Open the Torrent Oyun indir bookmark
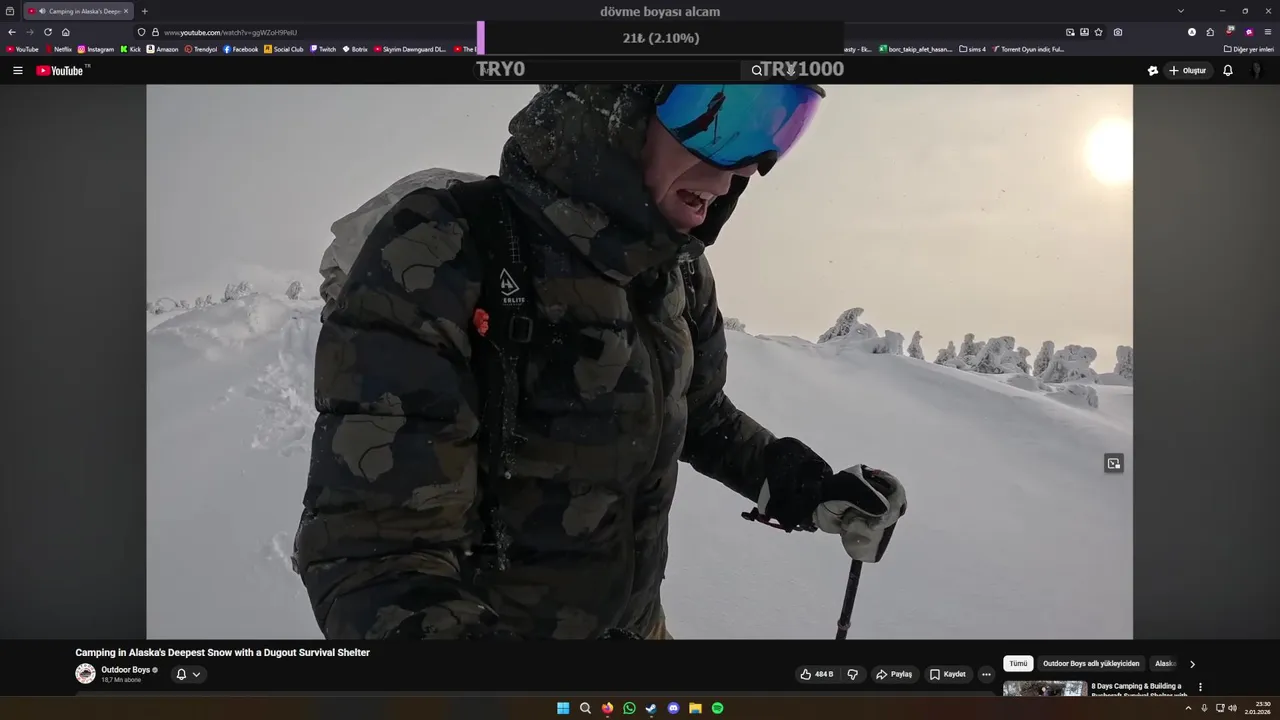Screen dimensions: 1280x720 [1028, 49]
